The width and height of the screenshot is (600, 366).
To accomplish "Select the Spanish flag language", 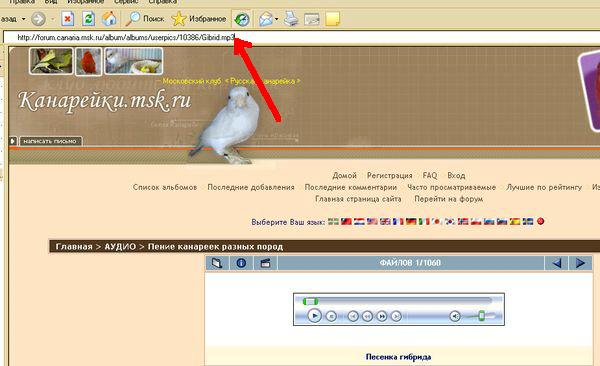I will tap(515, 221).
